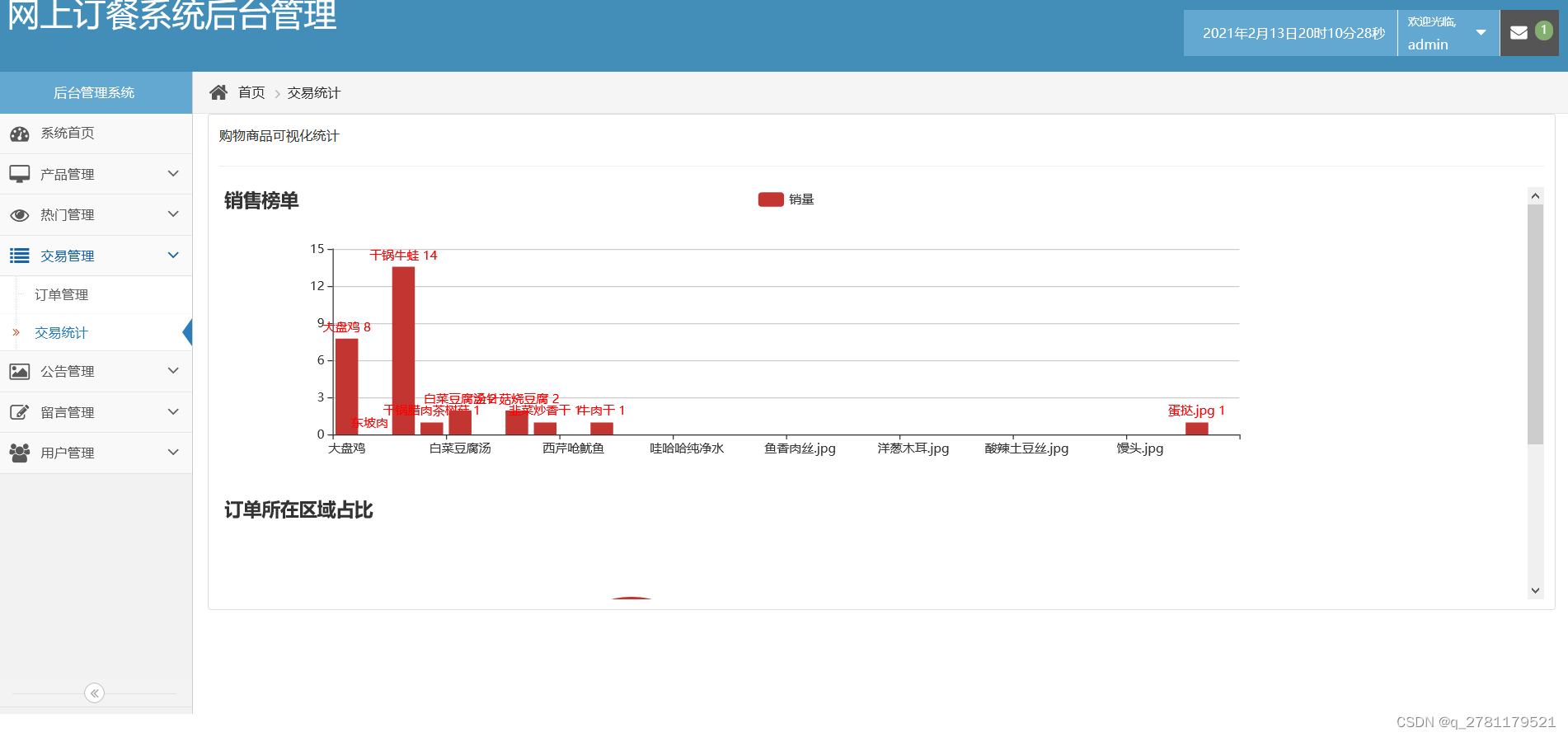
Task: Open 系统首页 in the sidebar
Action: (x=96, y=134)
